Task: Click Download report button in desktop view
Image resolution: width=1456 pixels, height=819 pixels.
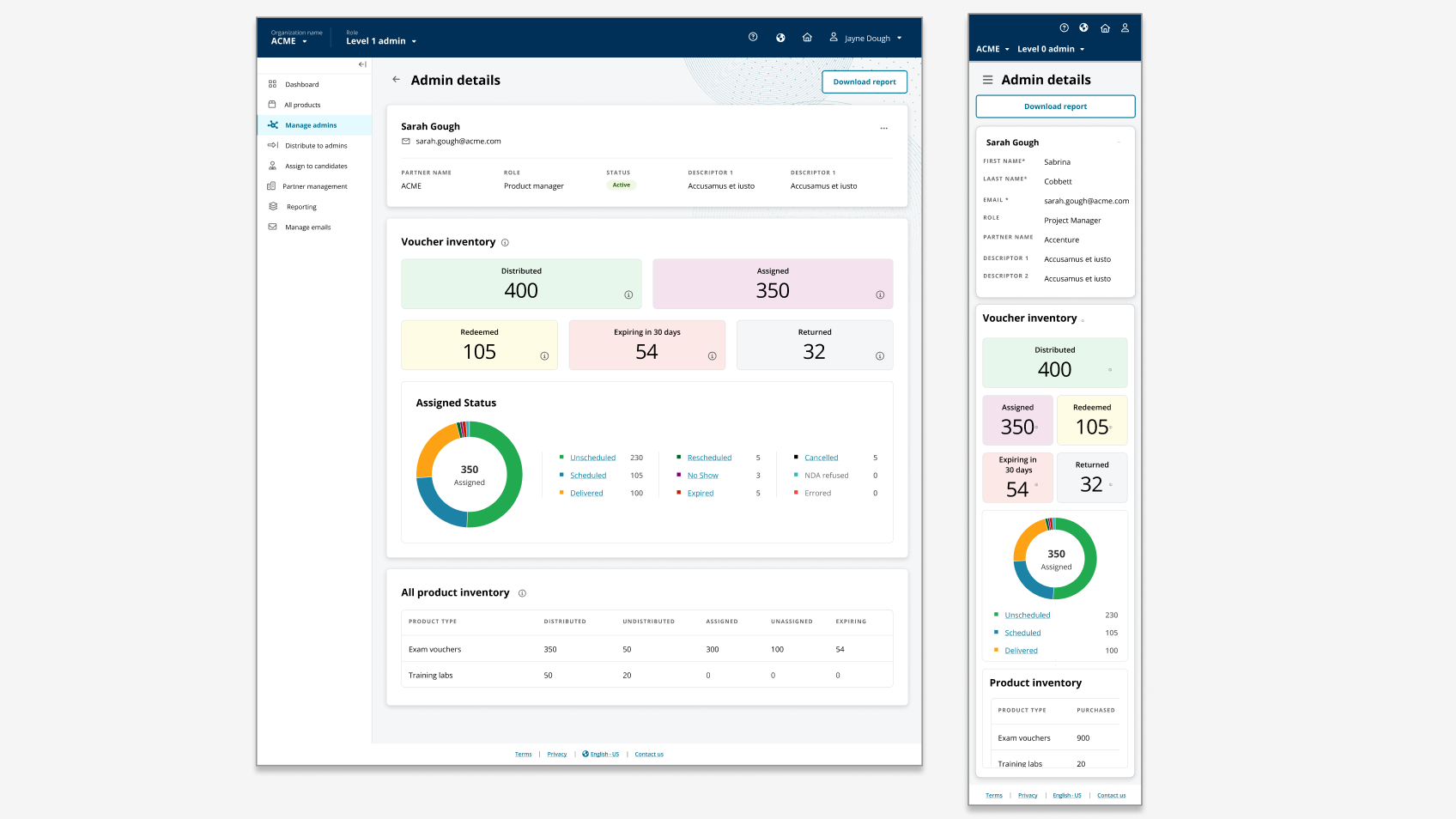Action: (864, 82)
